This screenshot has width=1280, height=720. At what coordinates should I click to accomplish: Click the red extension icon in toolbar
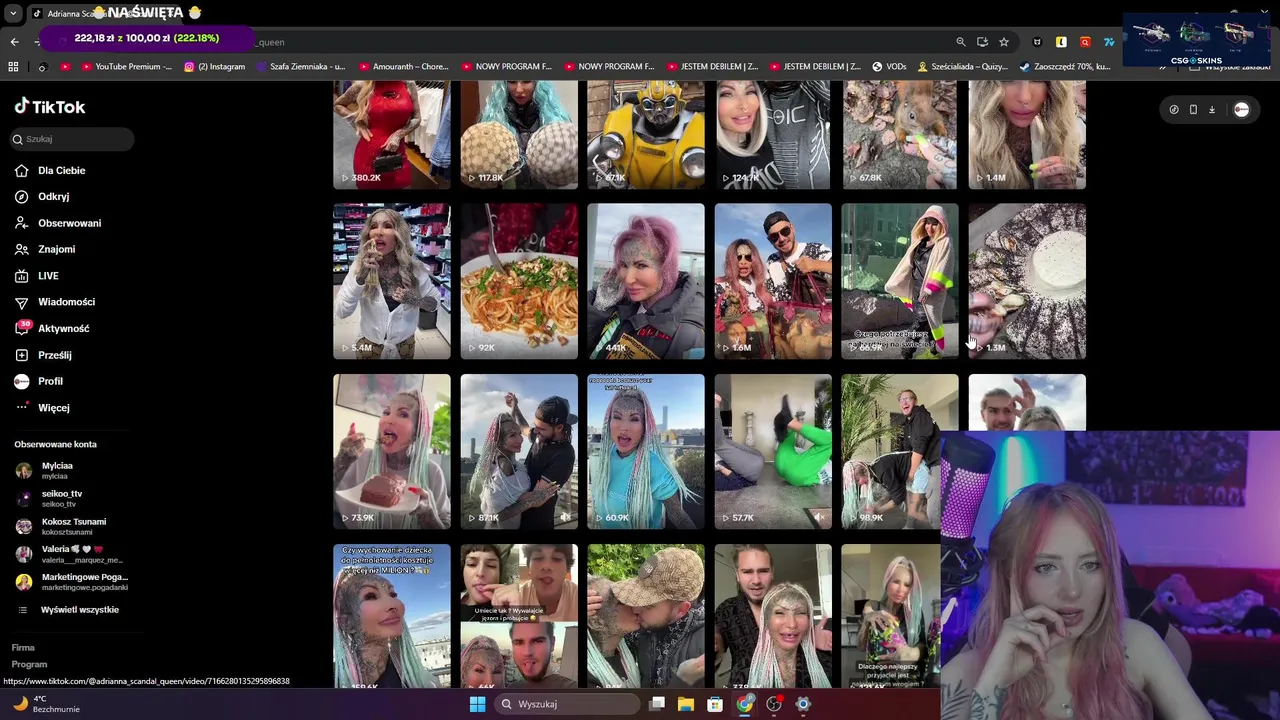[1085, 42]
